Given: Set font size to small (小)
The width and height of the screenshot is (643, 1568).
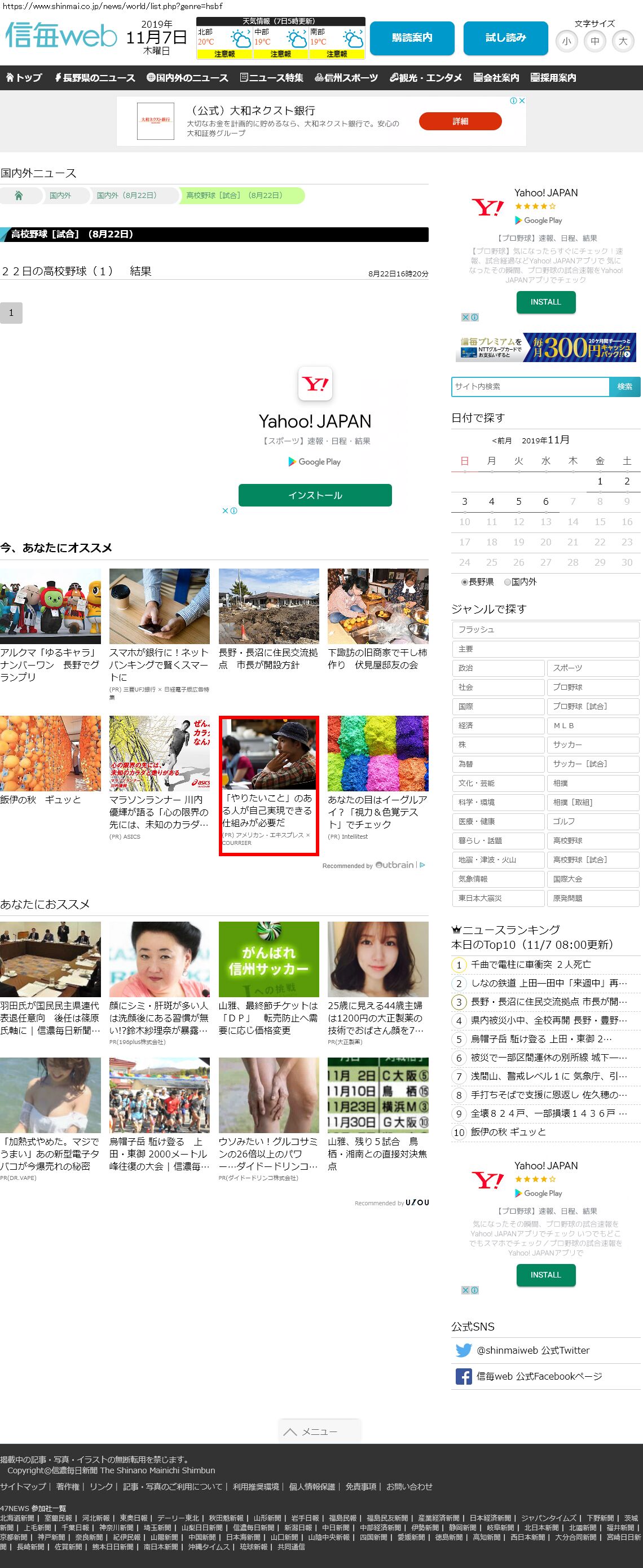Looking at the screenshot, I should (x=566, y=41).
